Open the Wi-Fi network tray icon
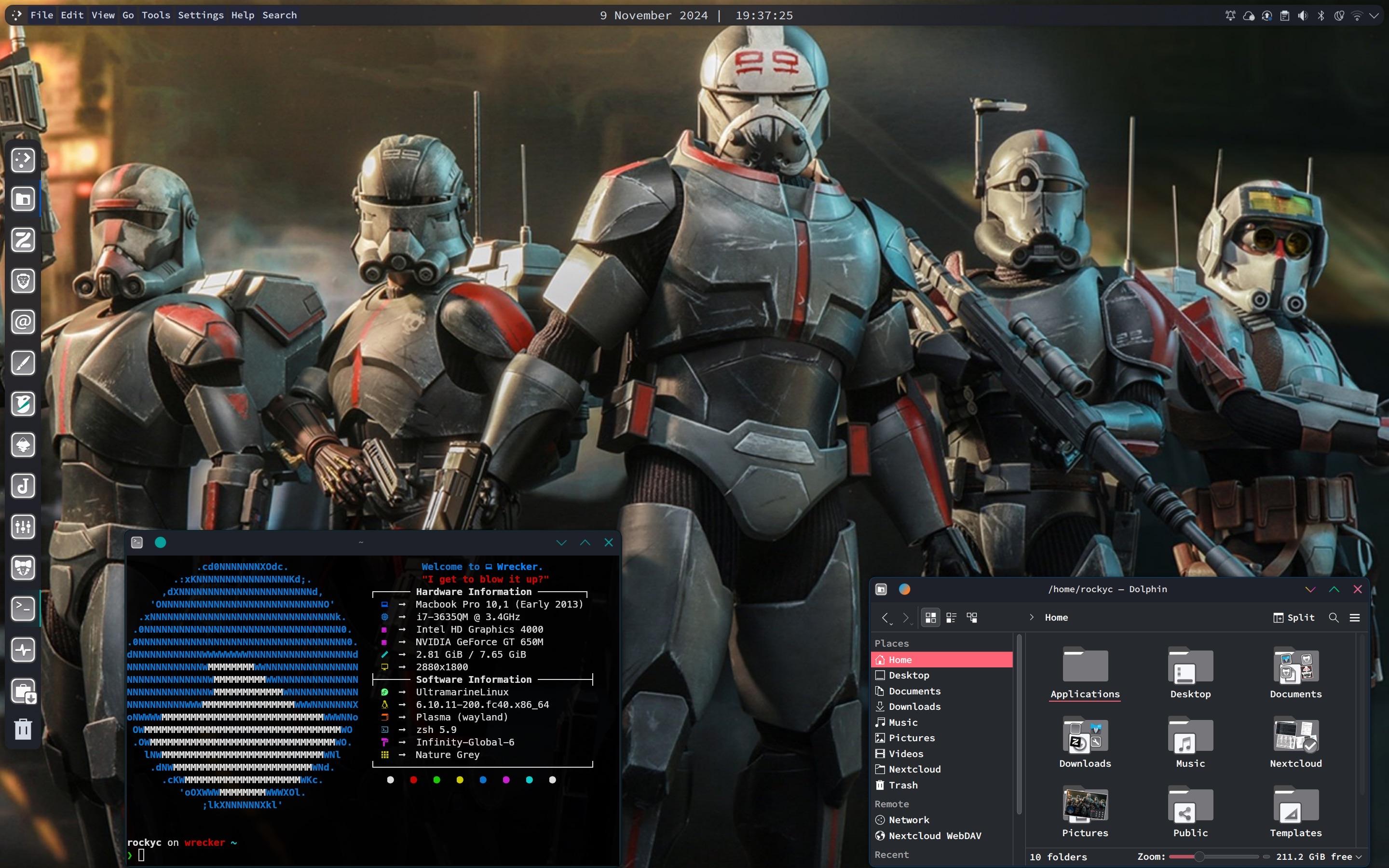Screen dimensions: 1389x868 1357,15
